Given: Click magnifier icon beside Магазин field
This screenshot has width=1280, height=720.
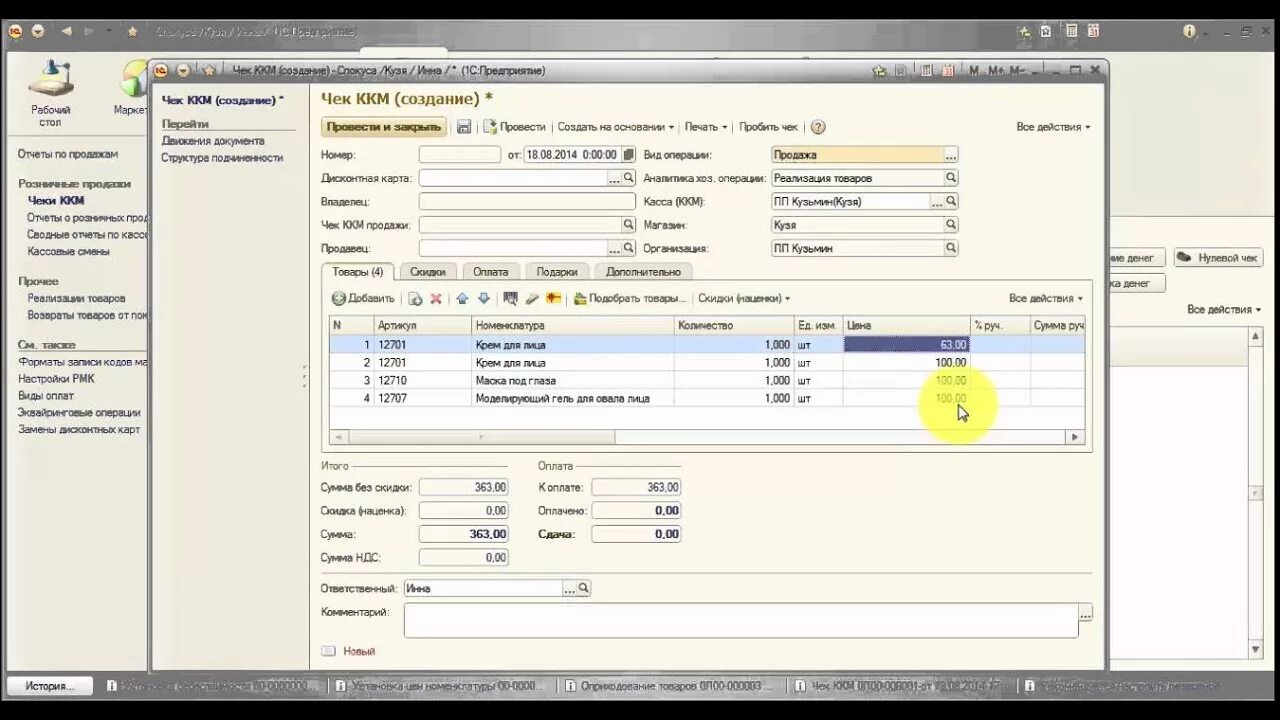Looking at the screenshot, I should pos(951,225).
